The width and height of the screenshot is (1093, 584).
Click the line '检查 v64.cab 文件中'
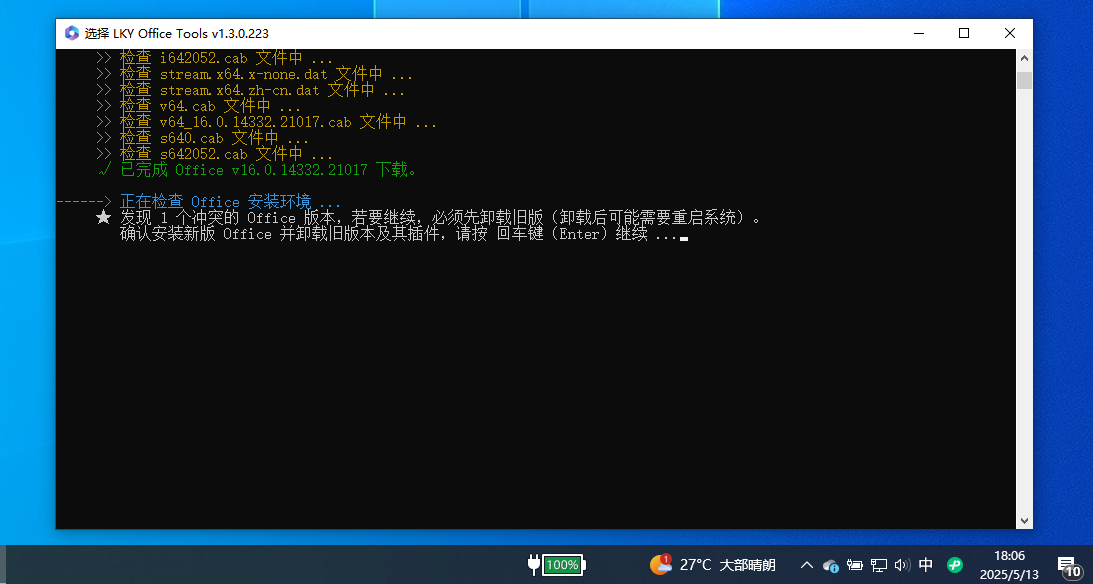click(x=198, y=106)
